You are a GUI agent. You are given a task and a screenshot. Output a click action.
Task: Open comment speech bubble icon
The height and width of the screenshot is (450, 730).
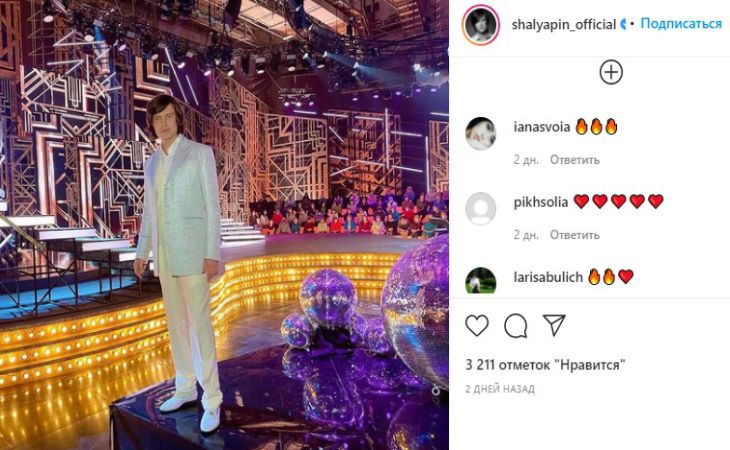(515, 325)
